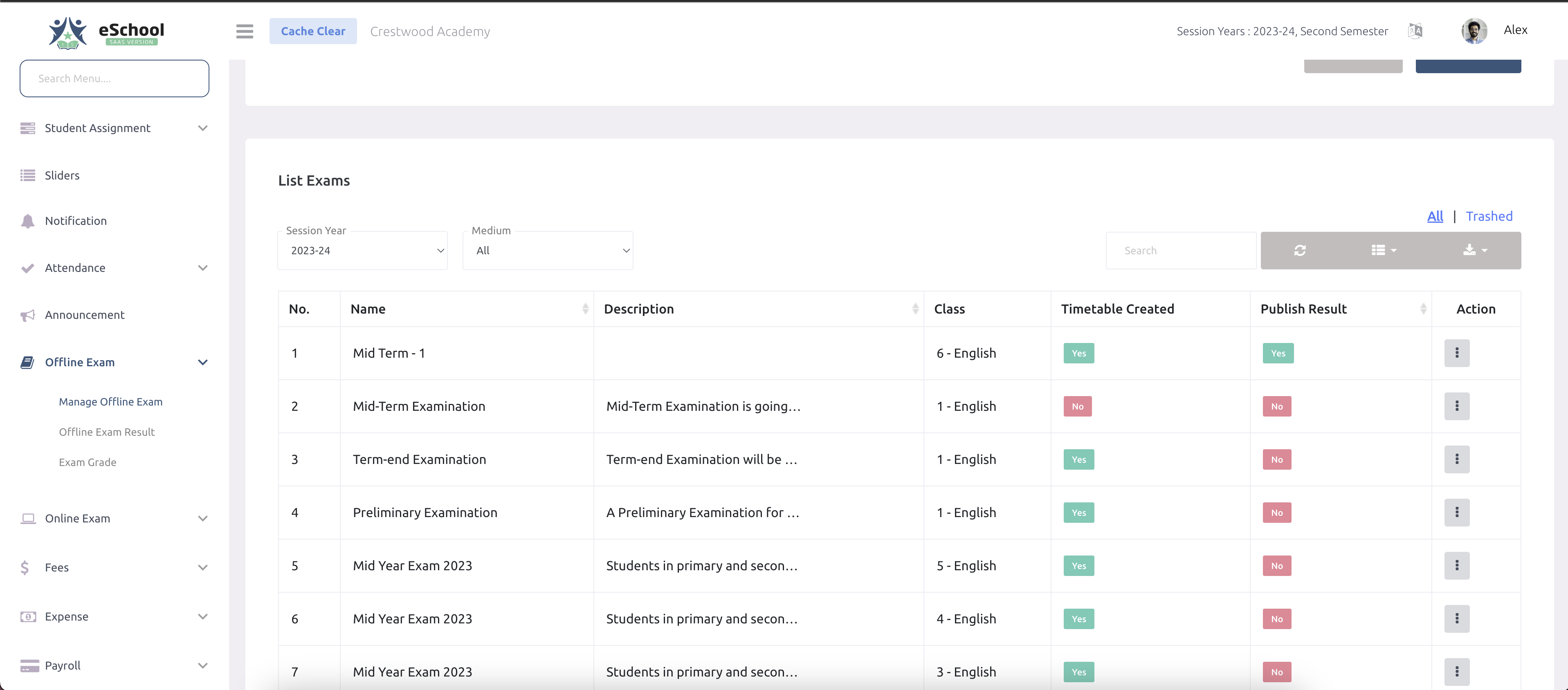Open the Offline Exam section icon
The width and height of the screenshot is (1568, 690).
(28, 362)
